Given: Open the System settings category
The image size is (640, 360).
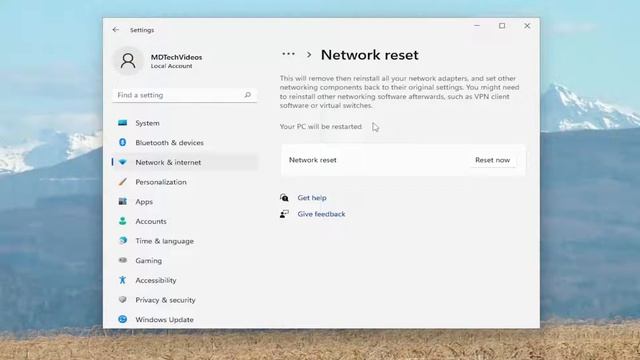Looking at the screenshot, I should [185, 123].
